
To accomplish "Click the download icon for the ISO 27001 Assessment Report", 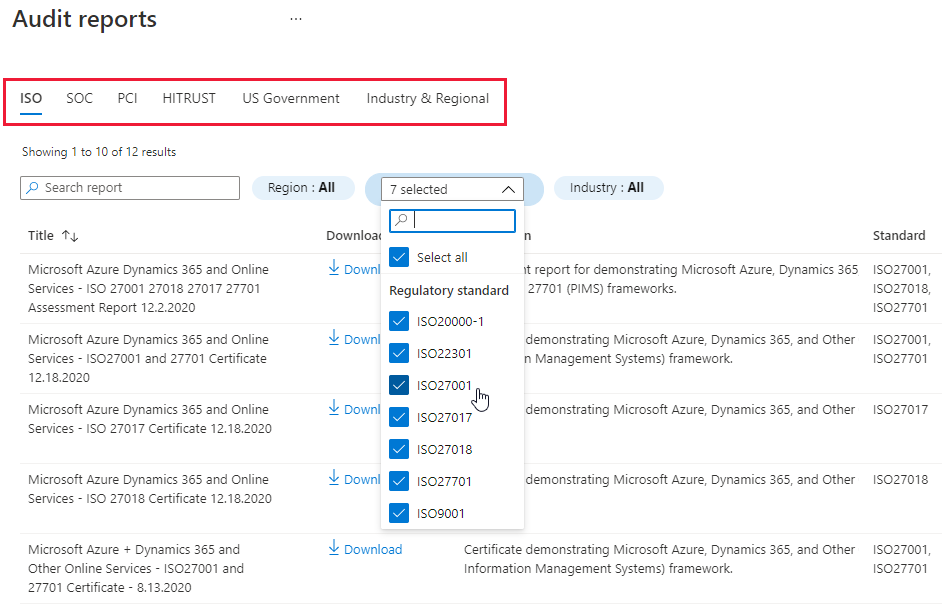I will [334, 268].
